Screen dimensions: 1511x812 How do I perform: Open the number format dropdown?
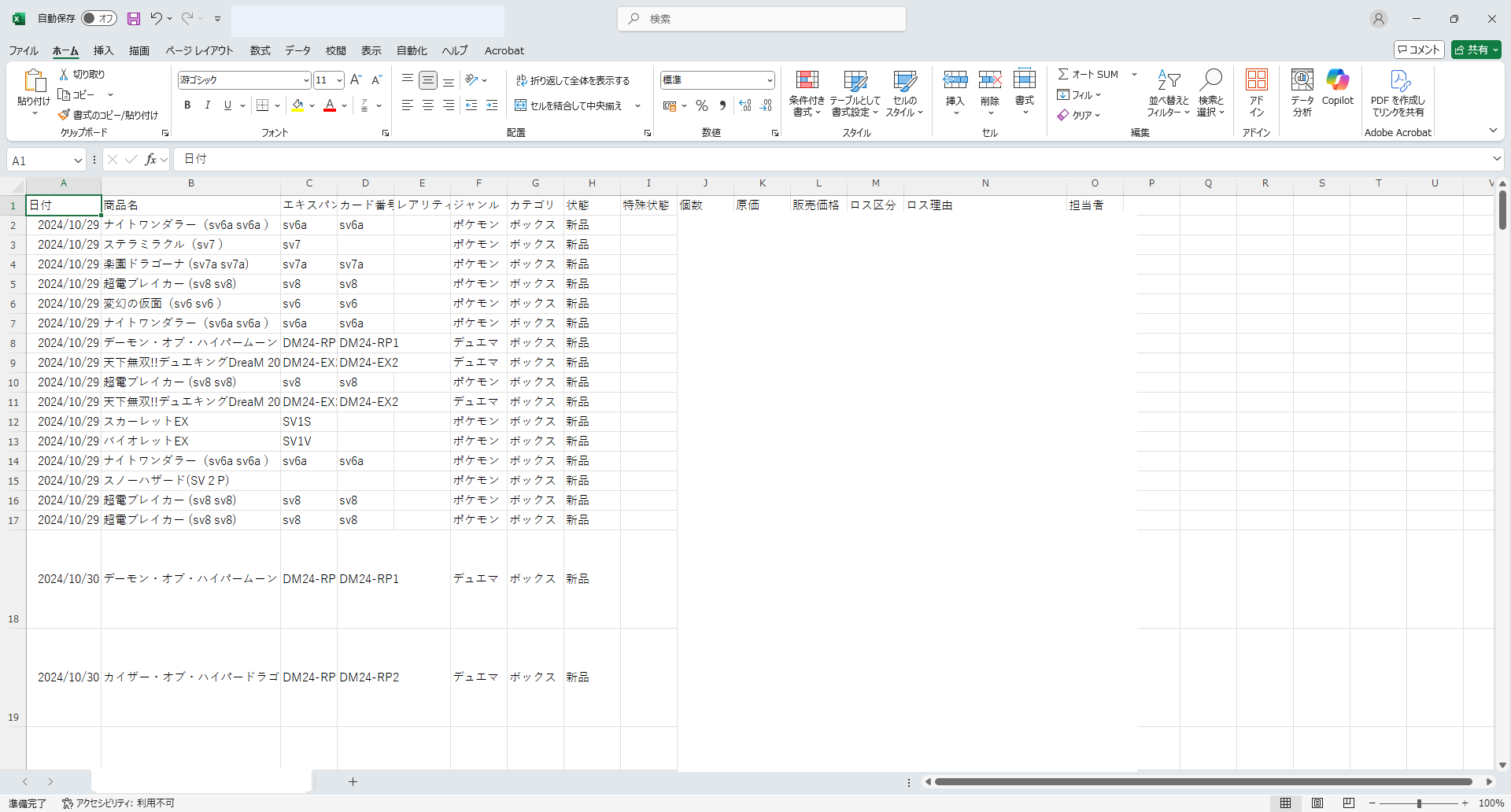(769, 80)
